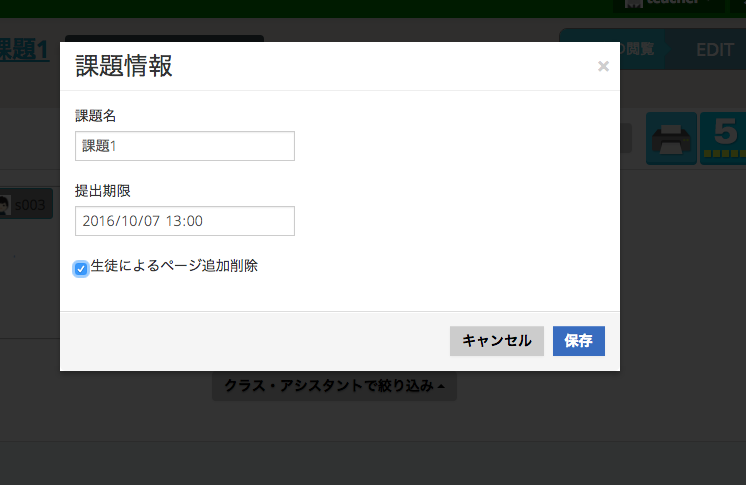Open the 課題1 link in page header
This screenshot has width=746, height=485.
pyautogui.click(x=24, y=49)
